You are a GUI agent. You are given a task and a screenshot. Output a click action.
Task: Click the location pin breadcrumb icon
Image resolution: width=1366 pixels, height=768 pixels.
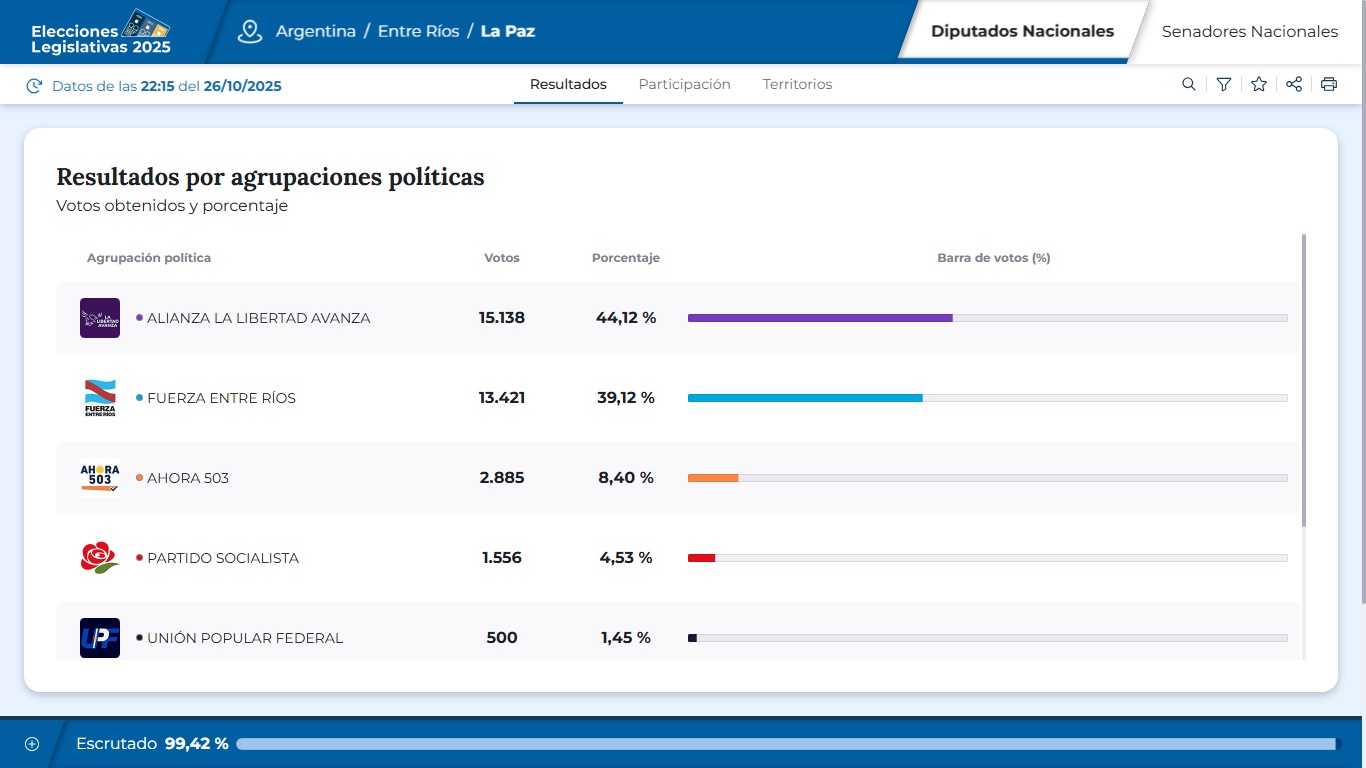[x=249, y=31]
